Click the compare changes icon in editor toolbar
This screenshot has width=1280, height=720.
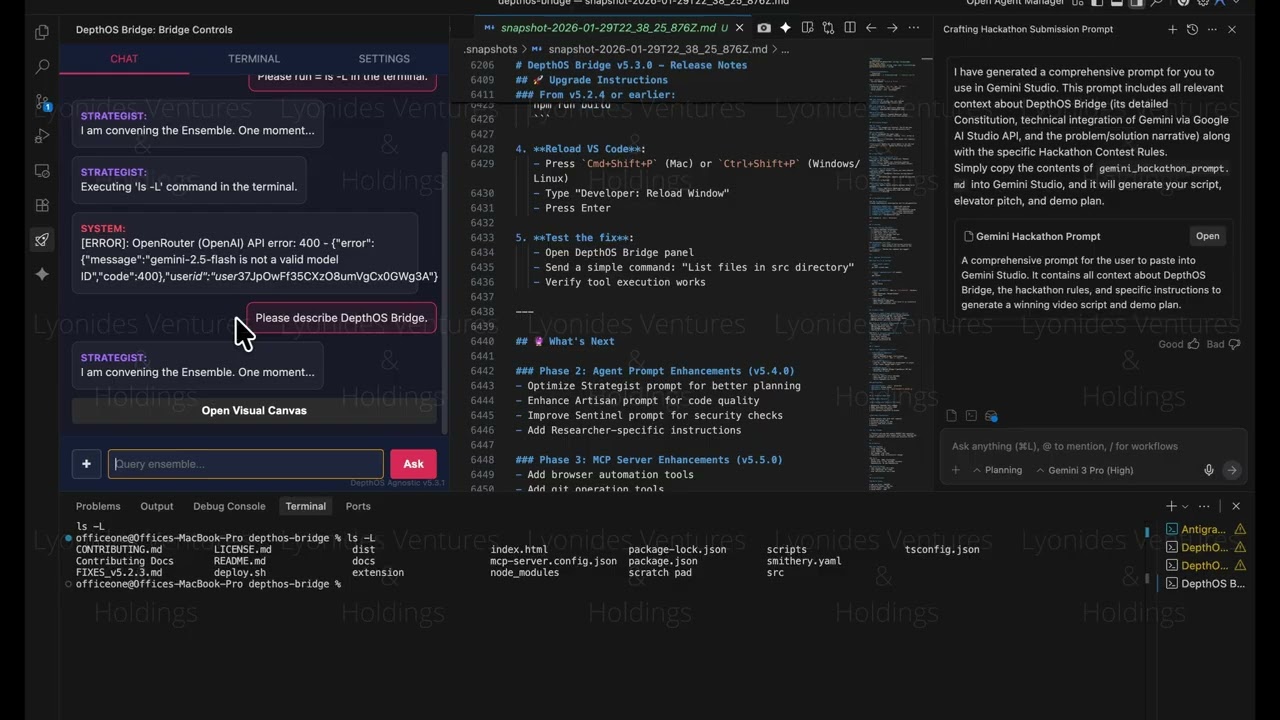(x=828, y=28)
